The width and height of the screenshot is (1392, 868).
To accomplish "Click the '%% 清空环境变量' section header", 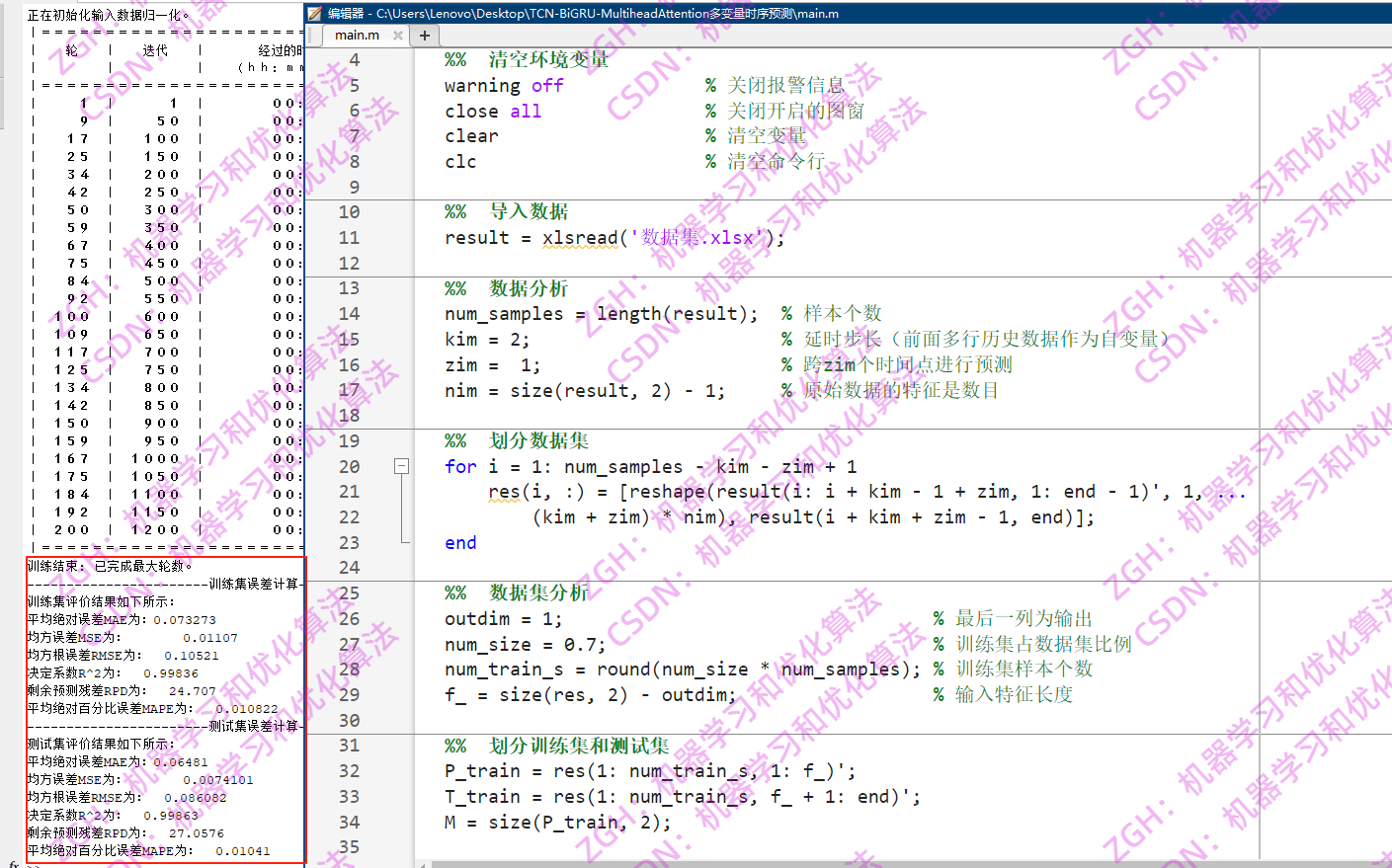I will [527, 60].
